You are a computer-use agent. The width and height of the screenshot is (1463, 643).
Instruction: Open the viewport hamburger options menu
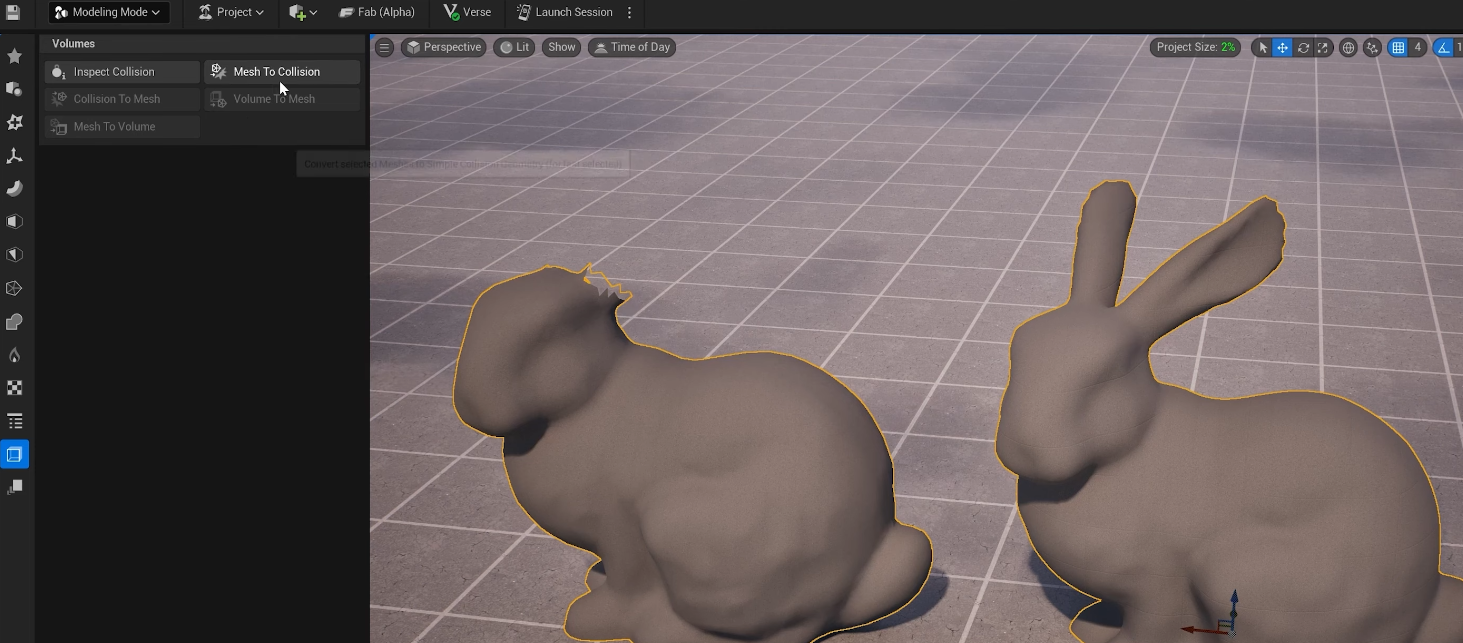pos(384,47)
